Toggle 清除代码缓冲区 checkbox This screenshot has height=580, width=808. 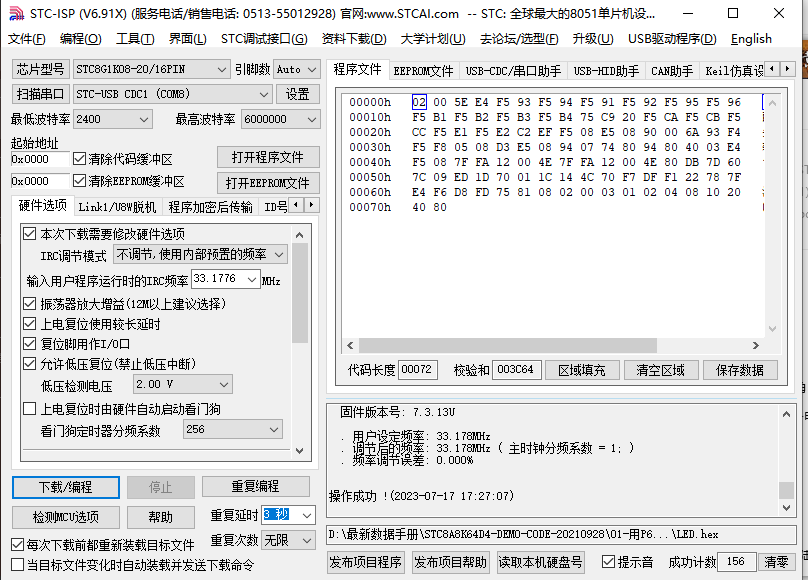tap(79, 159)
